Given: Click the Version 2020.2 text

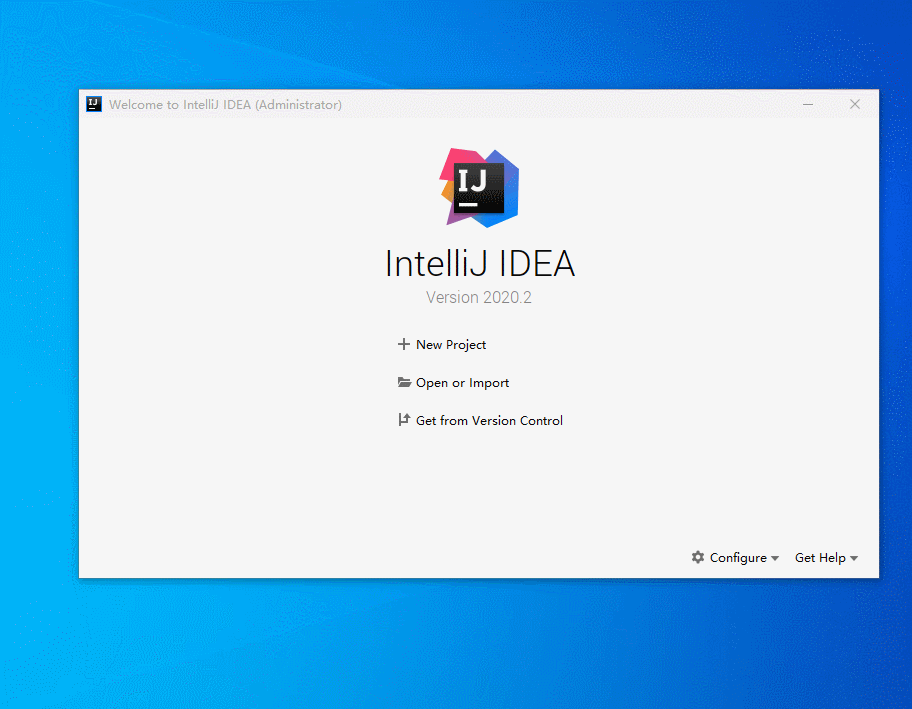Looking at the screenshot, I should (479, 297).
